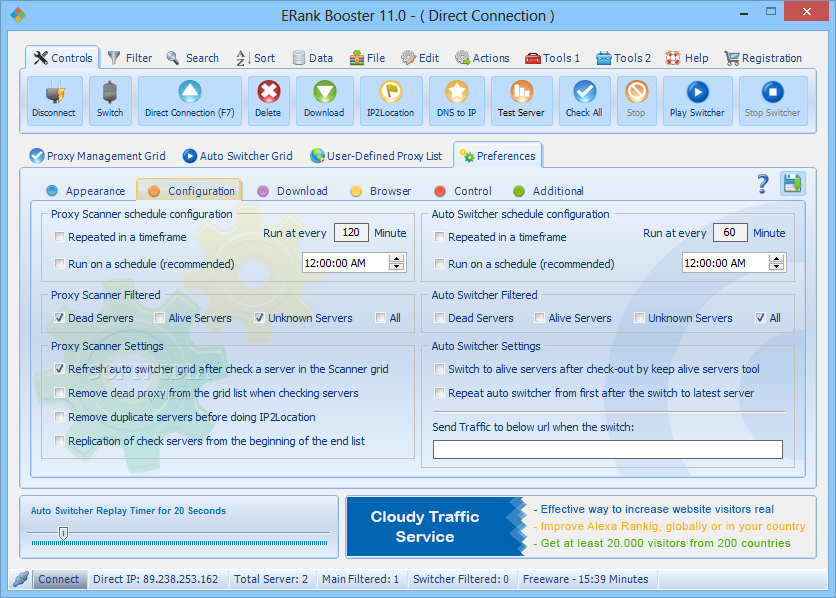836x598 pixels.
Task: Open the Cloudy Traffic Service banner
Action: (x=581, y=527)
